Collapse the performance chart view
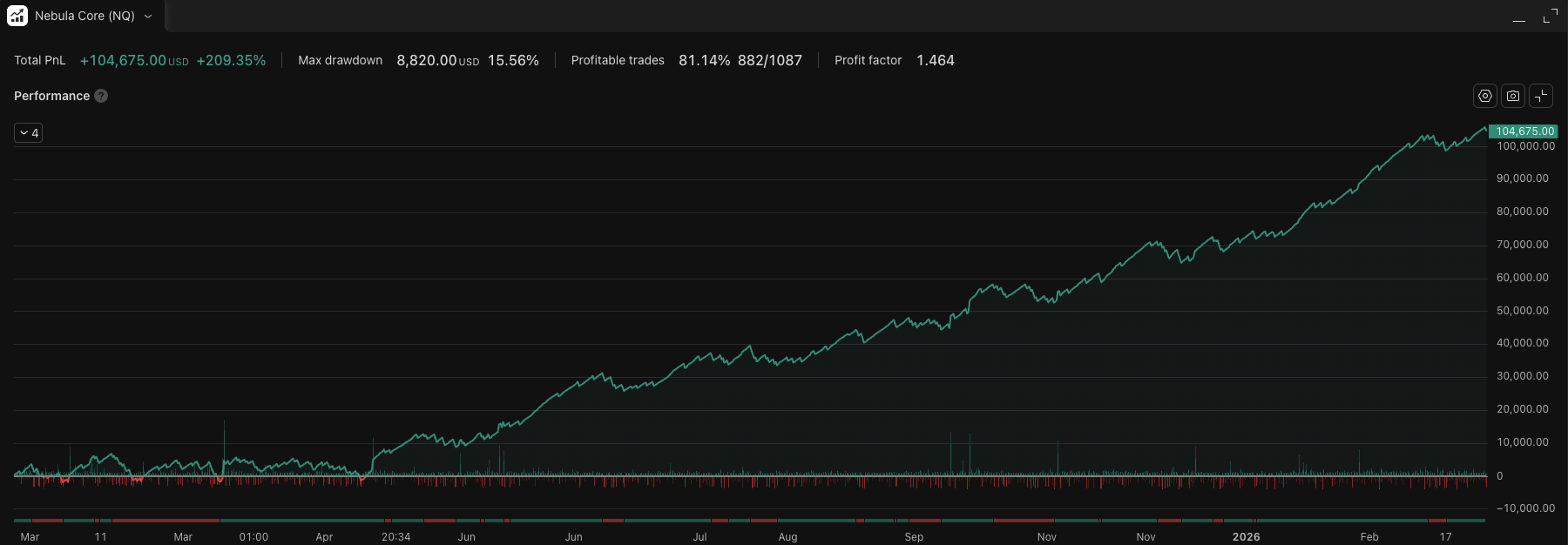Viewport: 1568px width, 545px height. (x=1541, y=96)
